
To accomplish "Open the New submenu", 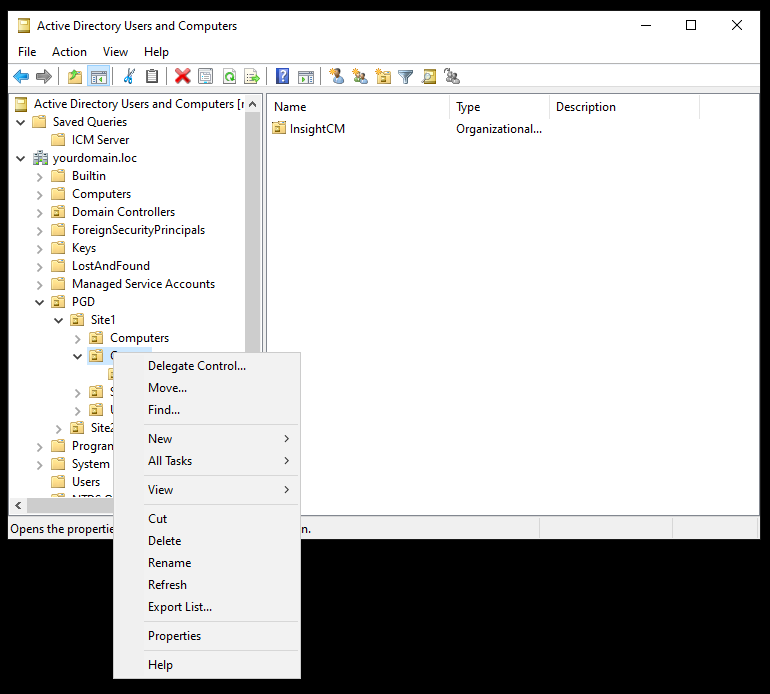I will pos(207,439).
